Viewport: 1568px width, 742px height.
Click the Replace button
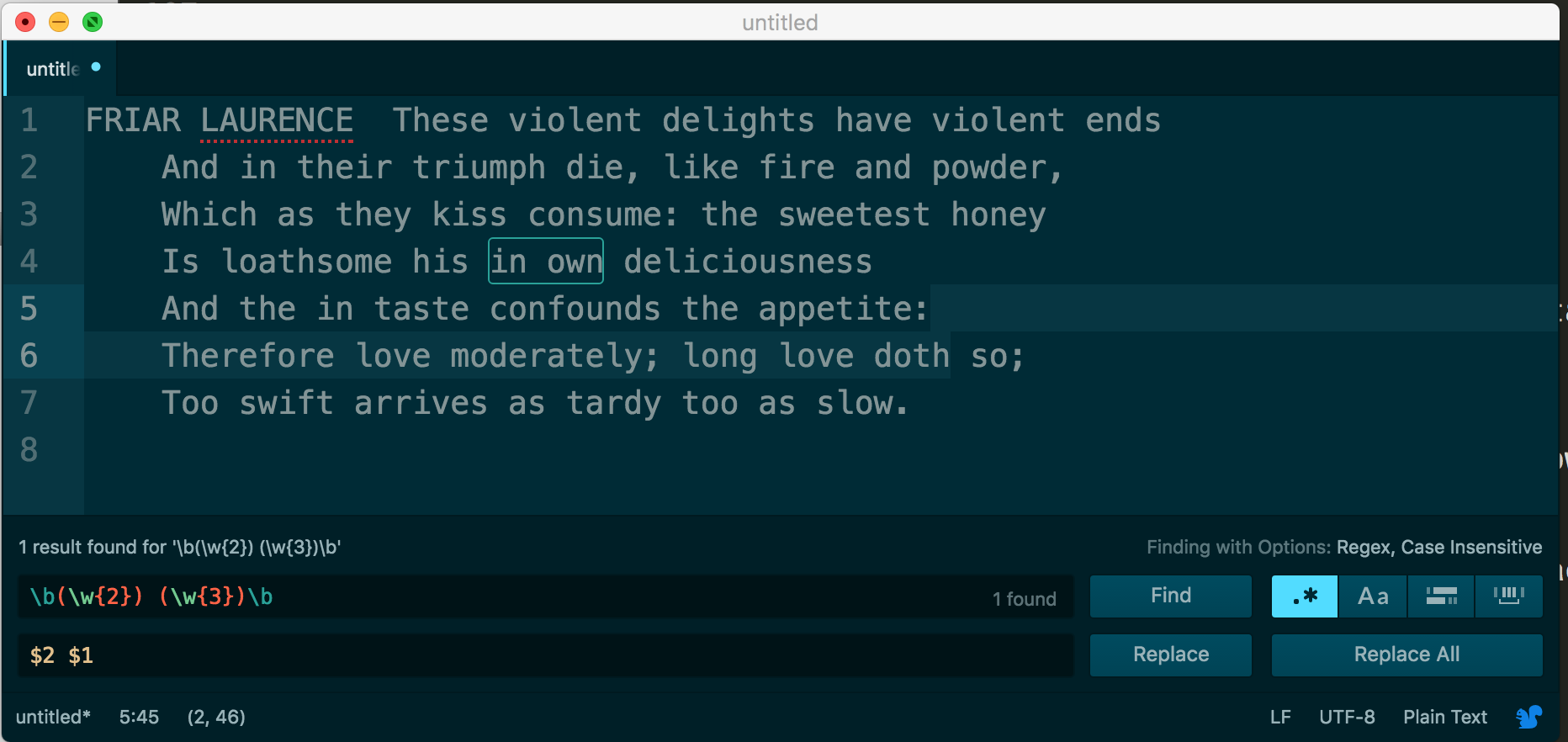point(1171,655)
